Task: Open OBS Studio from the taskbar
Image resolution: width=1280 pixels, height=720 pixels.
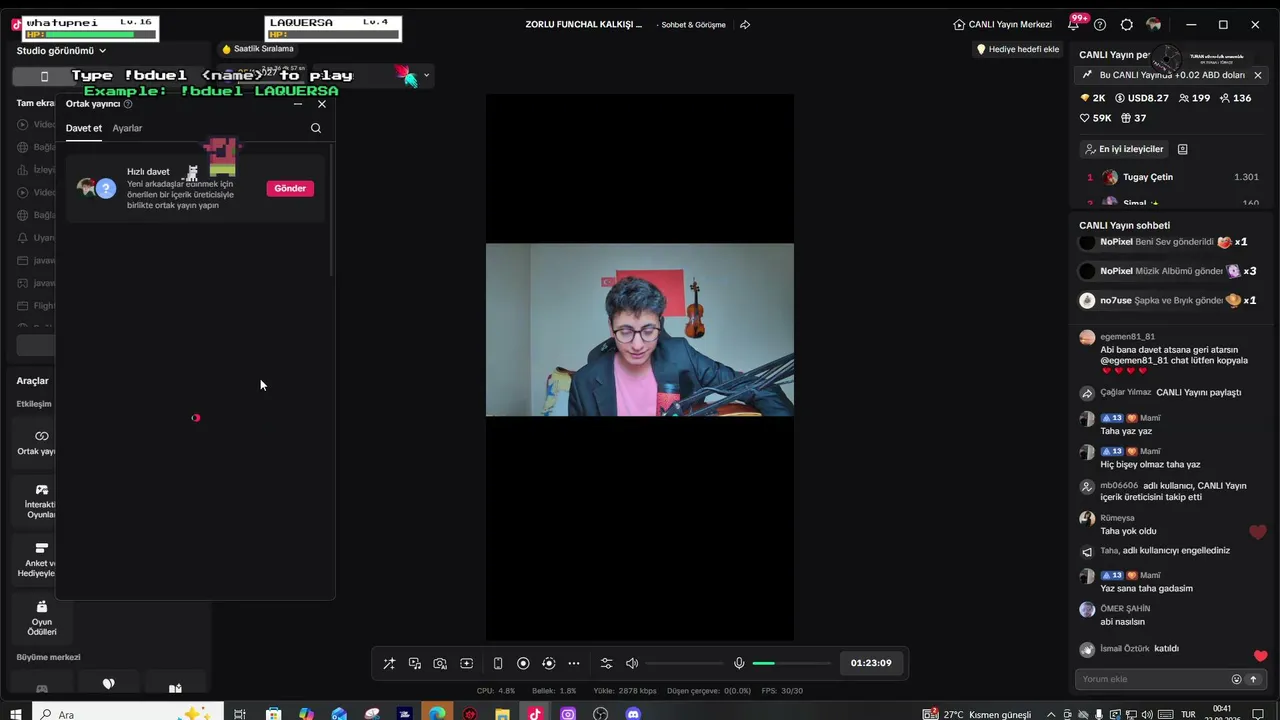Action: pyautogui.click(x=600, y=714)
